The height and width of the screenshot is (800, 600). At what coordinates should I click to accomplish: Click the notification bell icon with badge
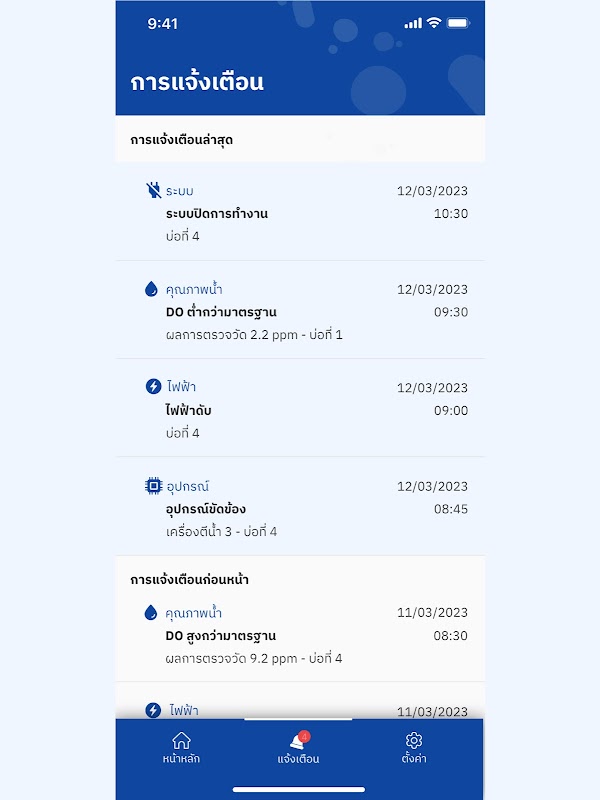[299, 741]
